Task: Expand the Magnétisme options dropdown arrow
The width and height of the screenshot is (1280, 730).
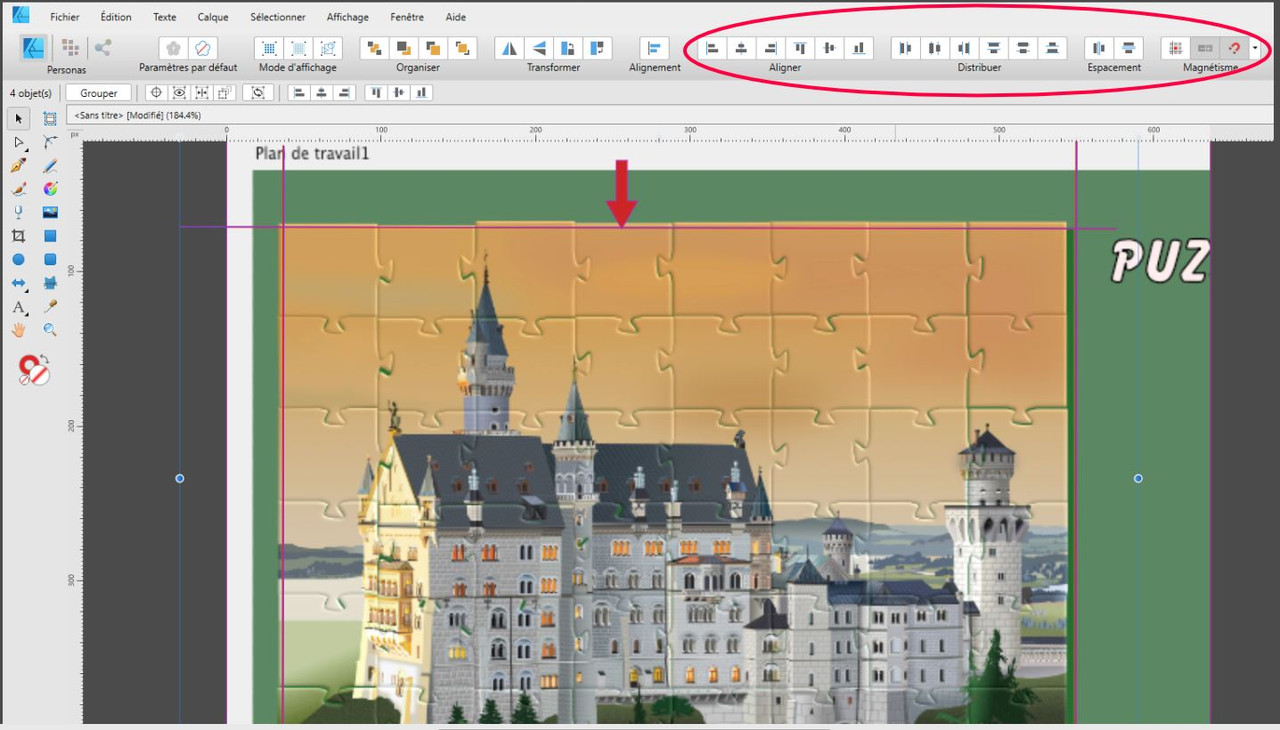Action: [x=1254, y=47]
